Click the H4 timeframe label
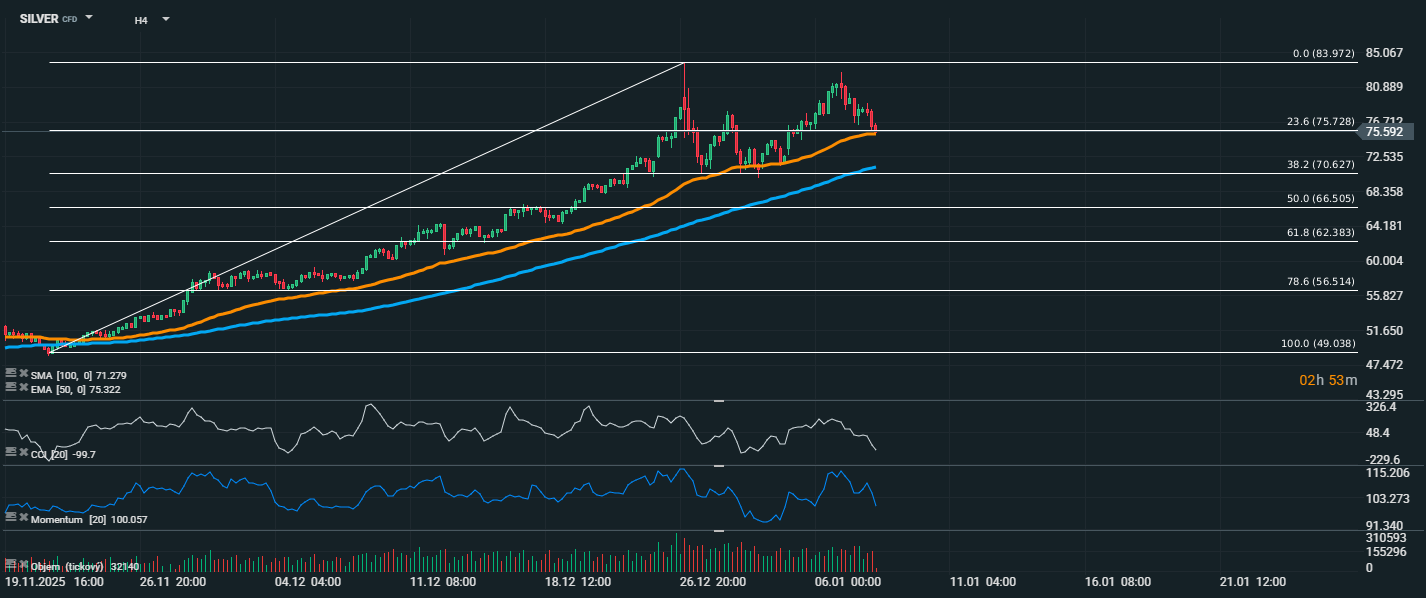This screenshot has height=598, width=1426. pos(141,19)
